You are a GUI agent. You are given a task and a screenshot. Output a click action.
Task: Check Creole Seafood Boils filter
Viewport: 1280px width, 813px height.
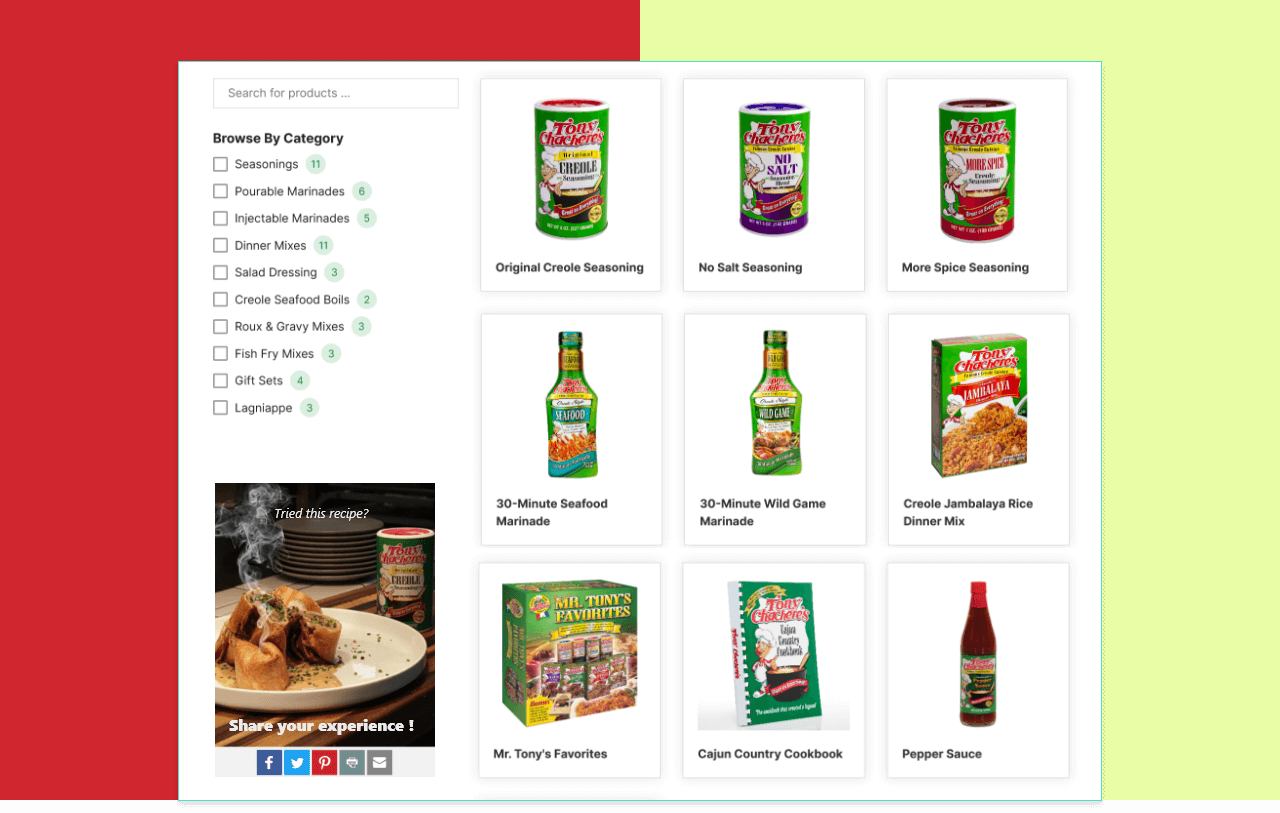point(220,299)
